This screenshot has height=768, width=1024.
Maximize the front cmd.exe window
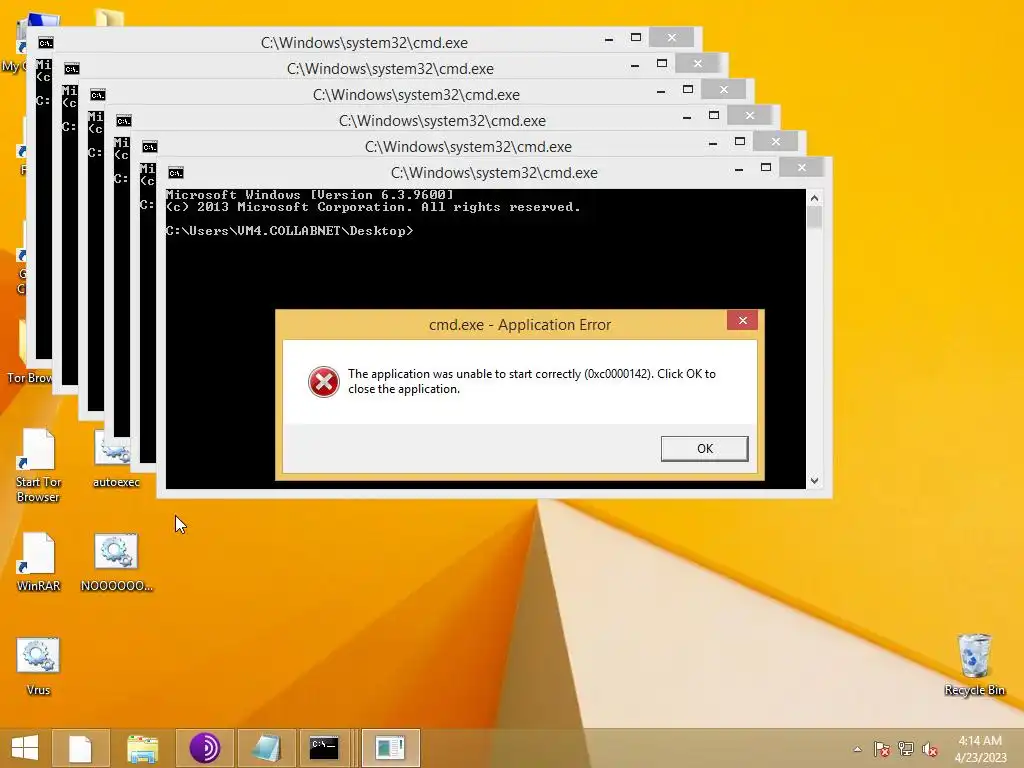(765, 168)
